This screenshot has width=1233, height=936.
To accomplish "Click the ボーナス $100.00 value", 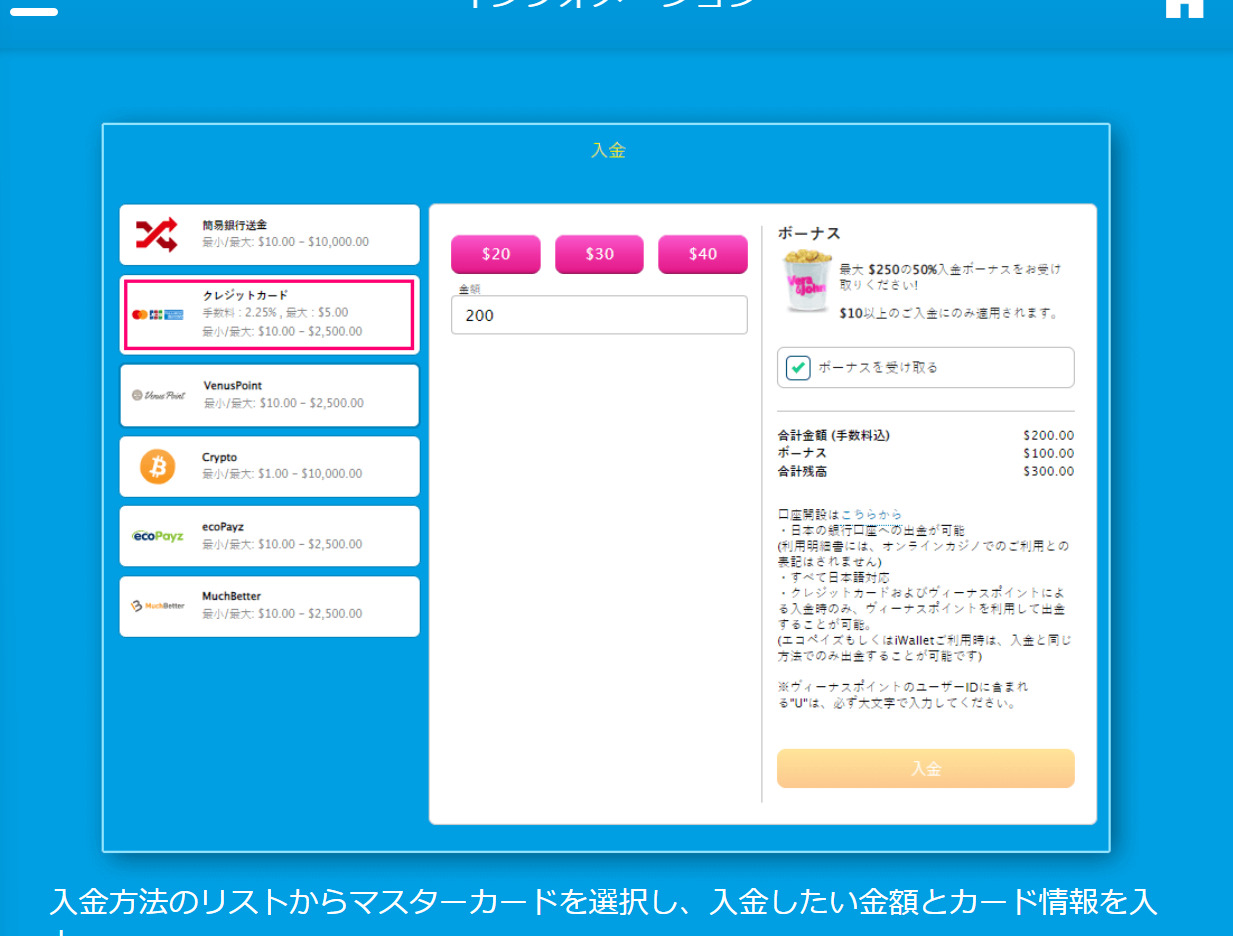I will click(x=1049, y=453).
